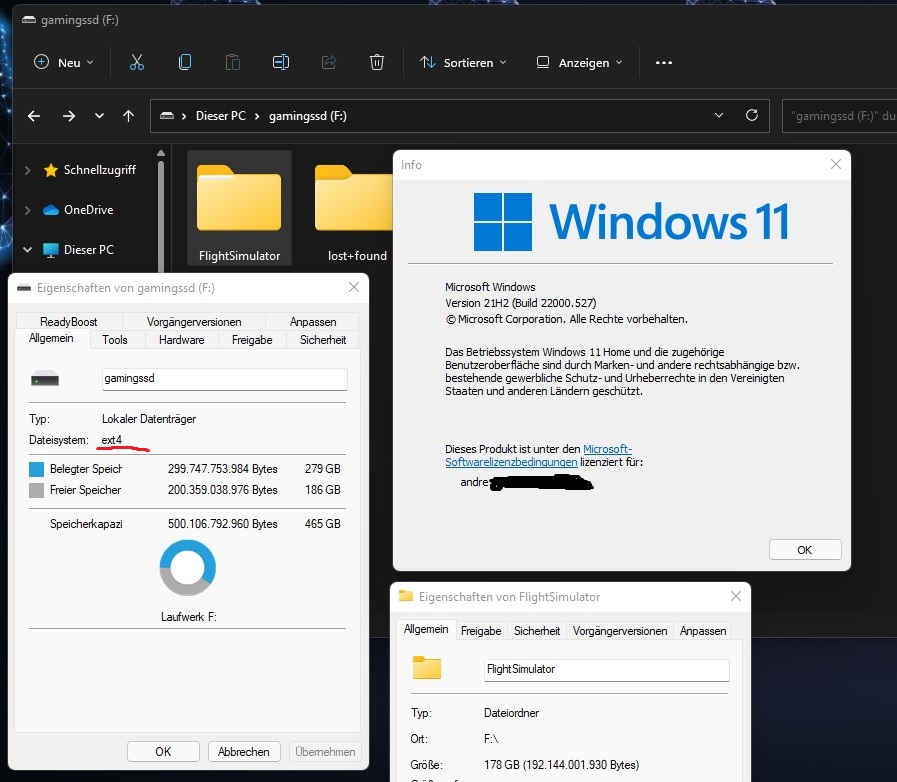Click Allgemein tab in FlightSimulator properties
Viewport: 897px width, 782px height.
[x=426, y=629]
